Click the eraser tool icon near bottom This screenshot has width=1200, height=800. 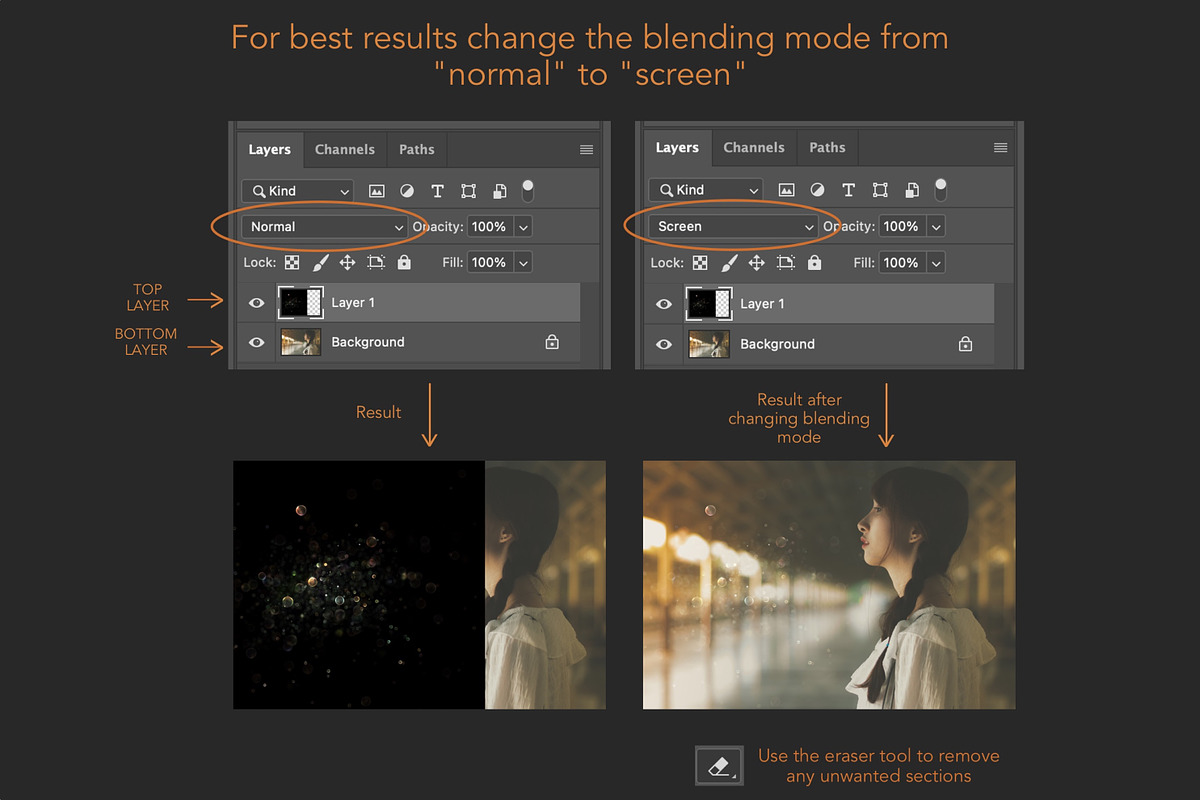pyautogui.click(x=718, y=765)
